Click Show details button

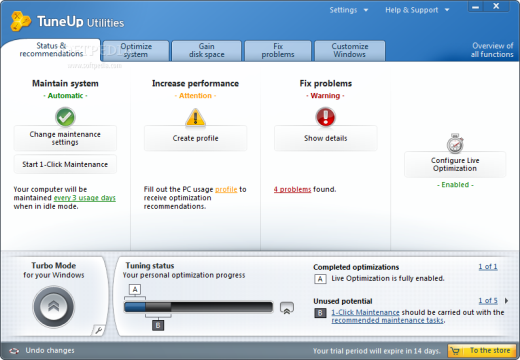(x=326, y=138)
